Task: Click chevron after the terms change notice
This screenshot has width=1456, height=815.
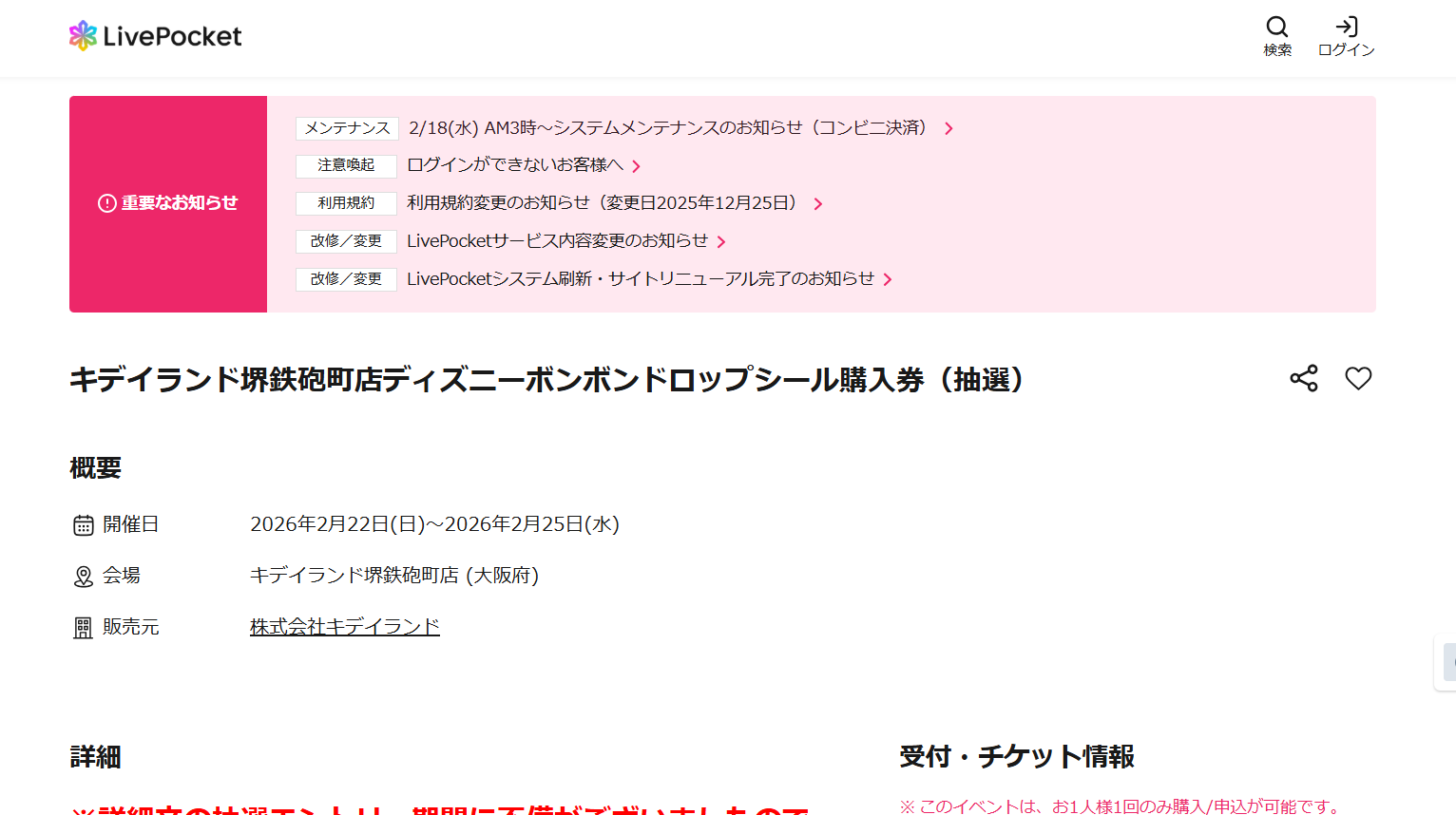Action: 817,204
